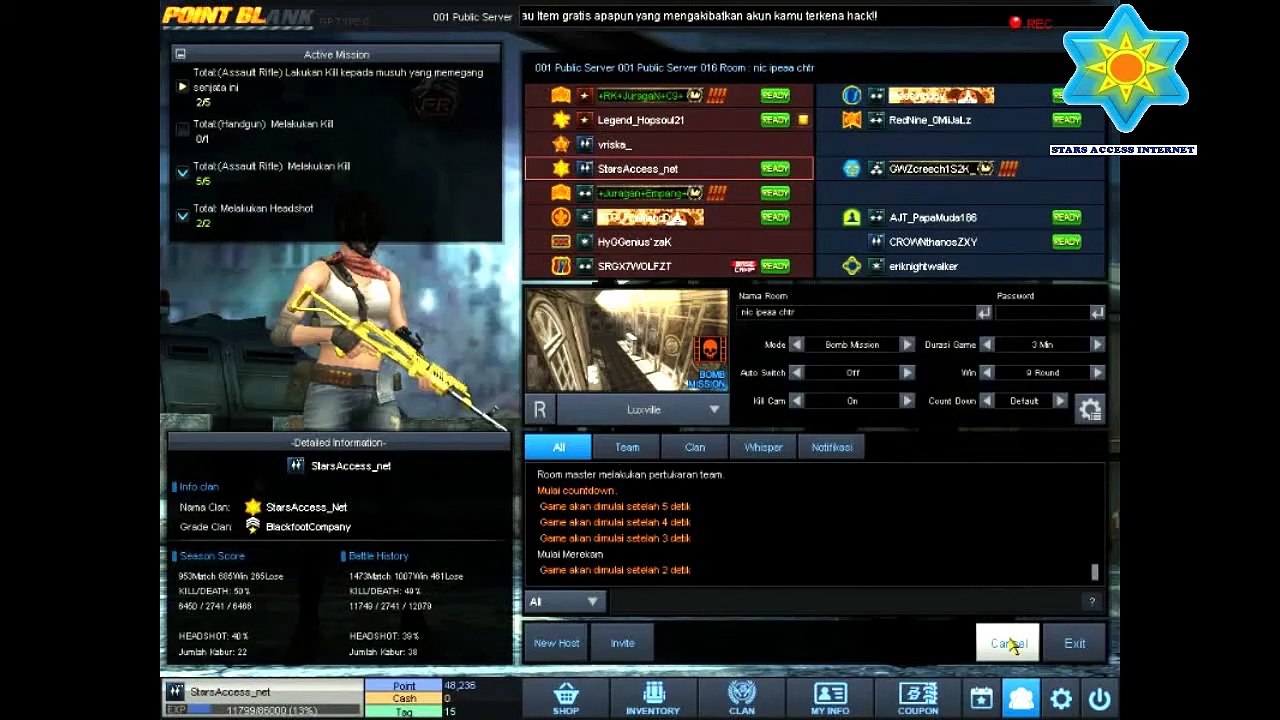Switch to the Clan chat tab

[695, 447]
